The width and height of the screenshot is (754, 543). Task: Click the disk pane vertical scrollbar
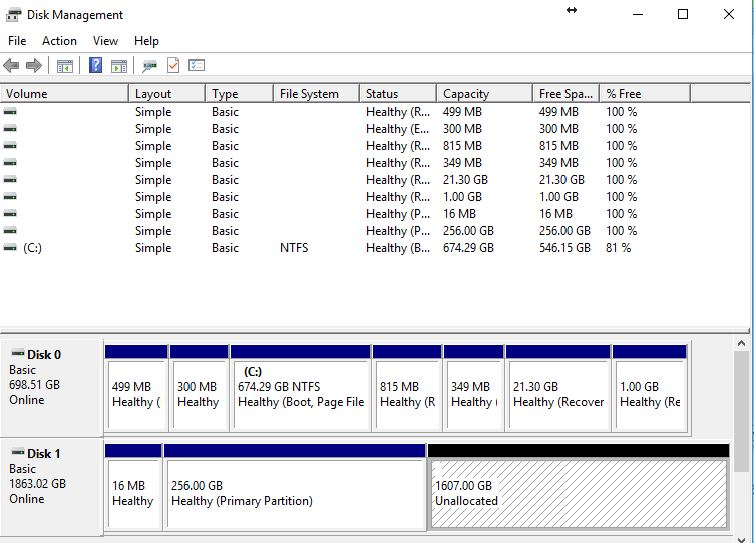coord(741,410)
